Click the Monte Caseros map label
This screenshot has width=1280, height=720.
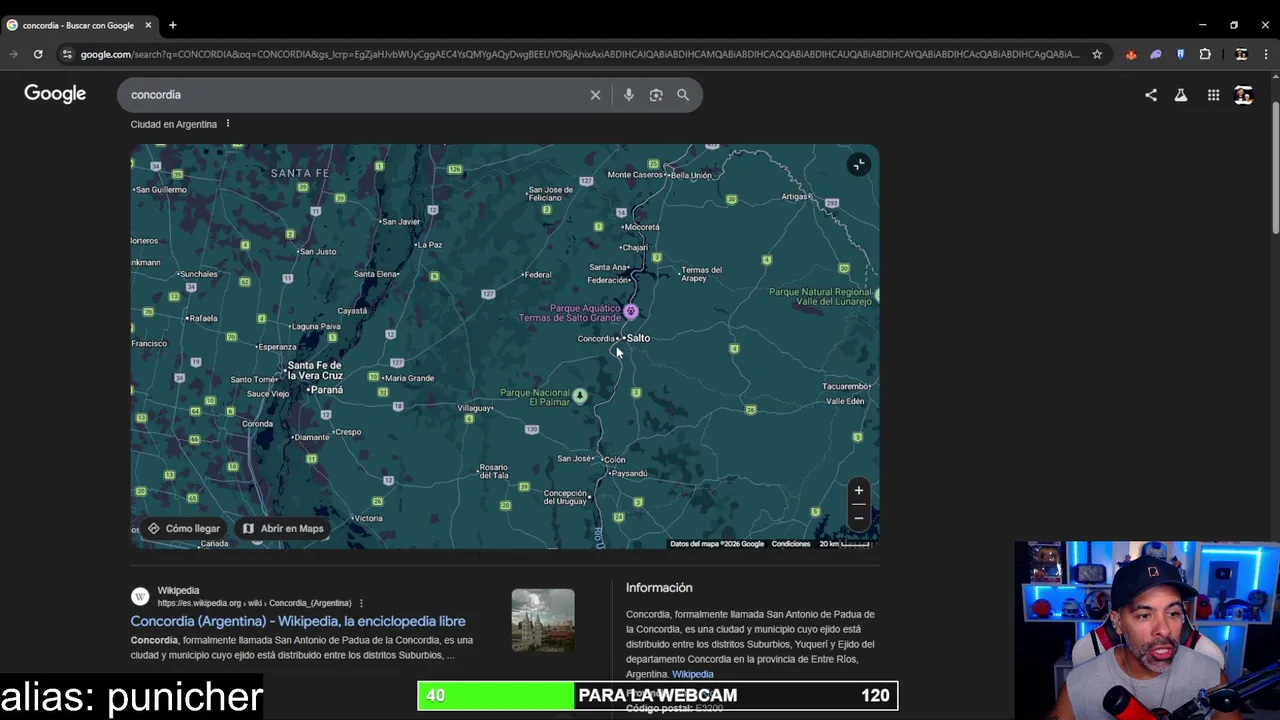635,175
